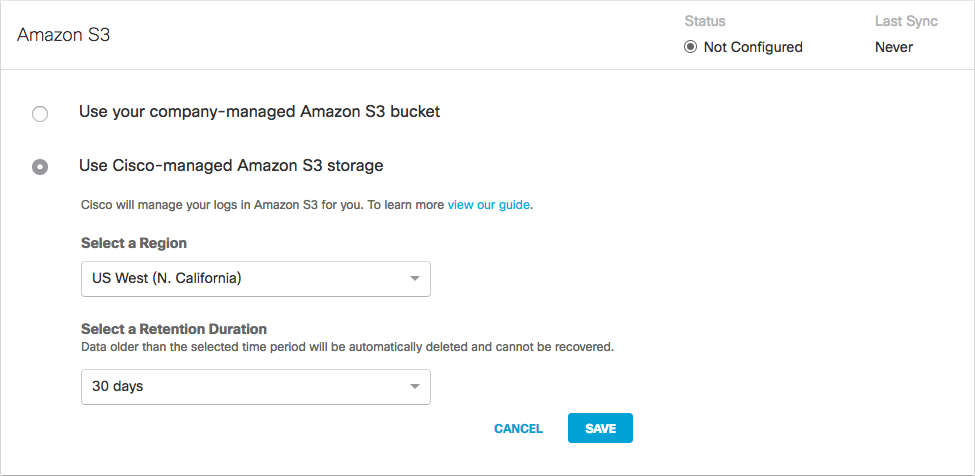The height and width of the screenshot is (476, 975).
Task: Expand the Retention Duration dropdown arrow
Action: tap(415, 387)
